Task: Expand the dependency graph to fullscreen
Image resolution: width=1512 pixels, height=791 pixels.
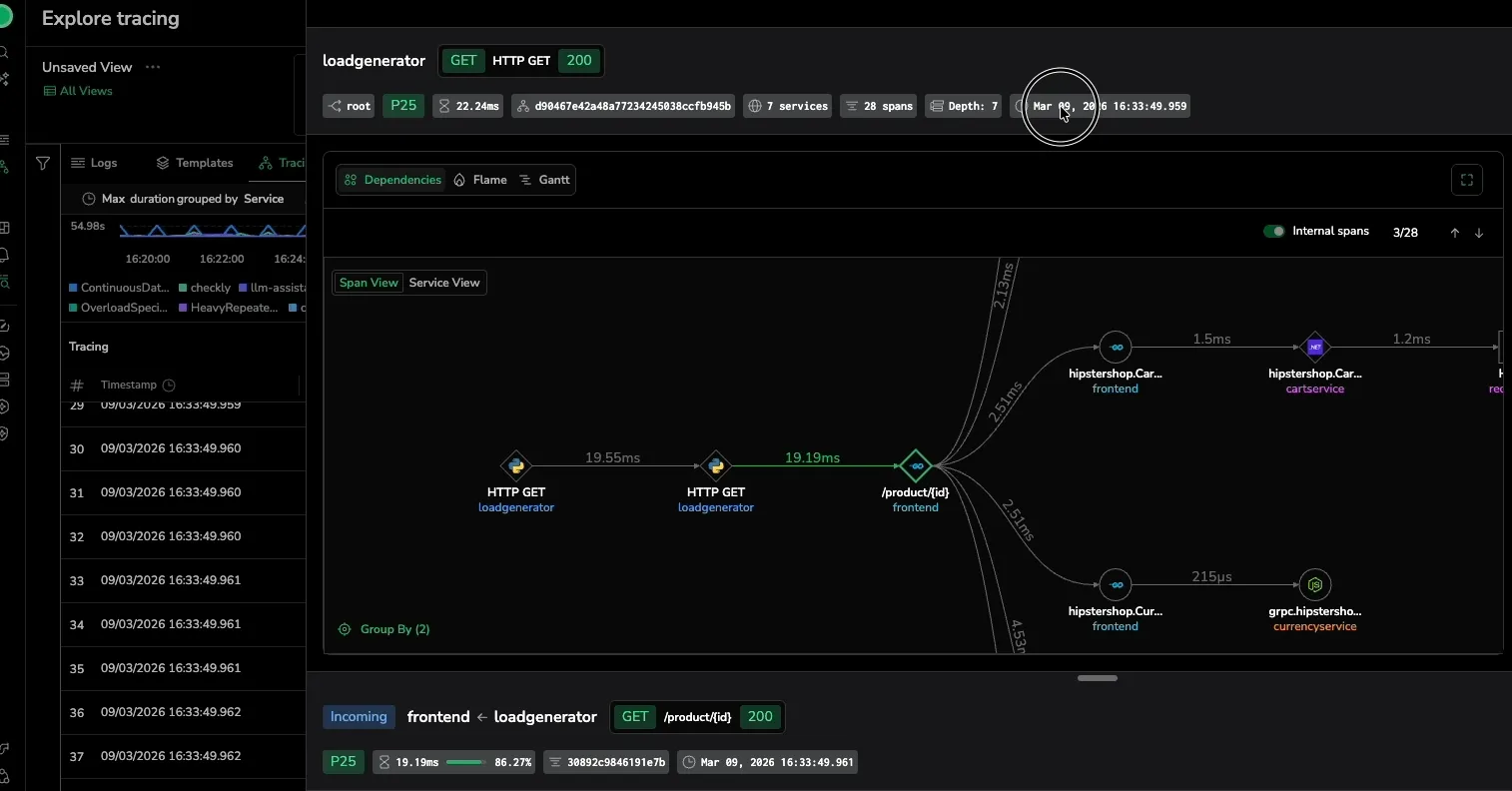Action: coord(1467,180)
